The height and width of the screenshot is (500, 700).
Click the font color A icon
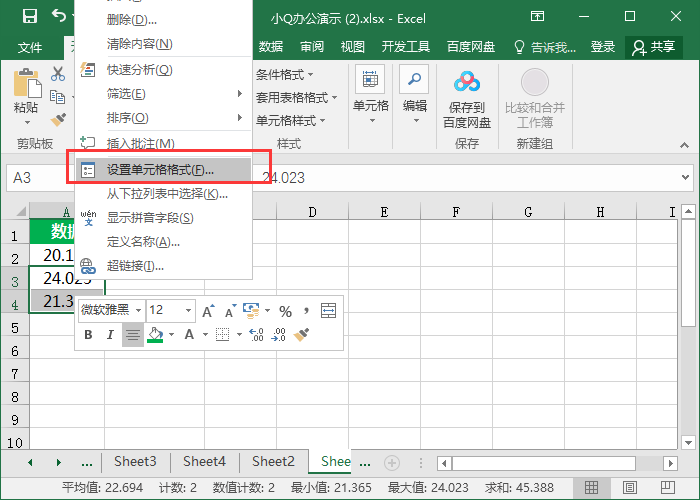(x=189, y=334)
